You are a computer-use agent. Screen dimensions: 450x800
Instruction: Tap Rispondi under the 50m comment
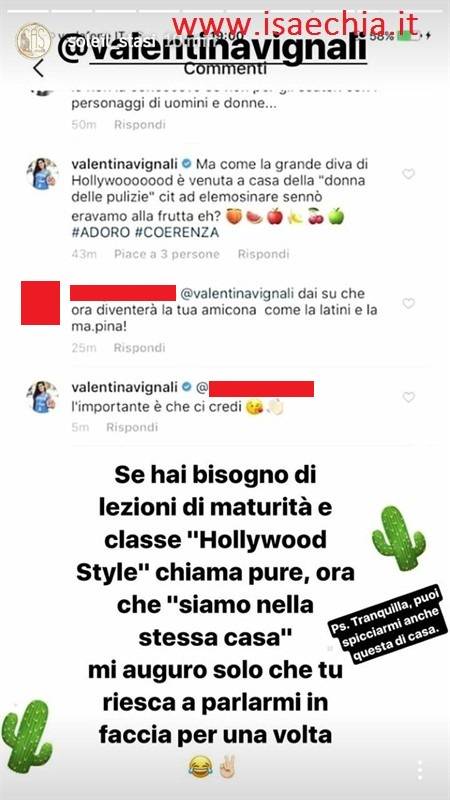click(140, 125)
